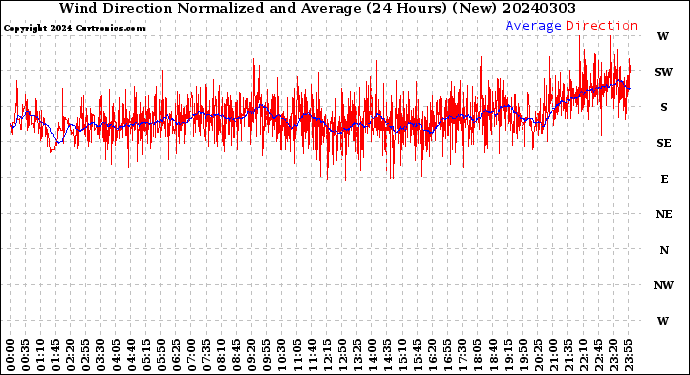Click the '14:35' time axis label
The height and width of the screenshot is (375, 690).
pyautogui.click(x=387, y=355)
